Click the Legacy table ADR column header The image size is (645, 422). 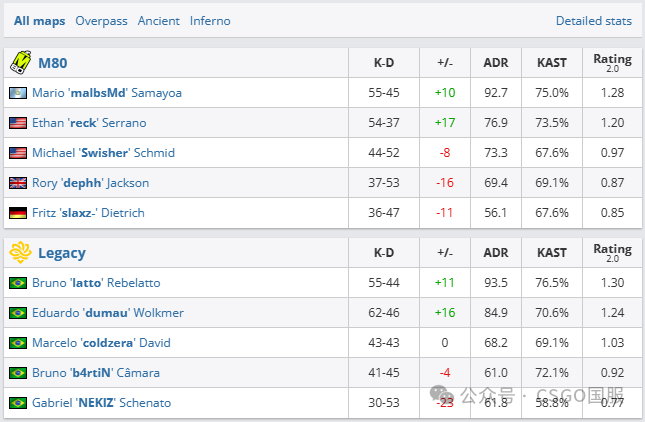pos(496,253)
